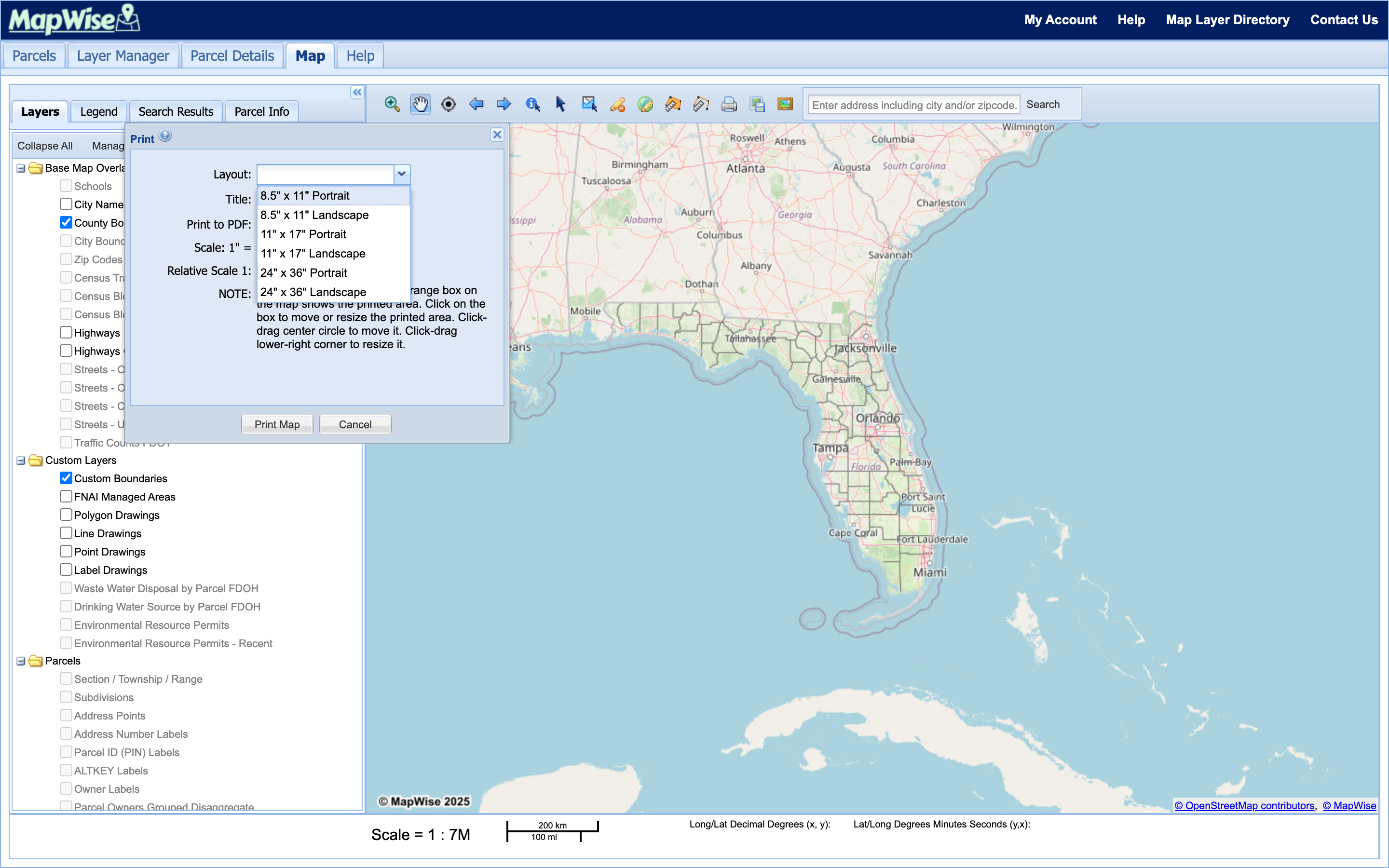Open OpenStreetMap contributors link
This screenshot has width=1389, height=868.
tap(1244, 805)
